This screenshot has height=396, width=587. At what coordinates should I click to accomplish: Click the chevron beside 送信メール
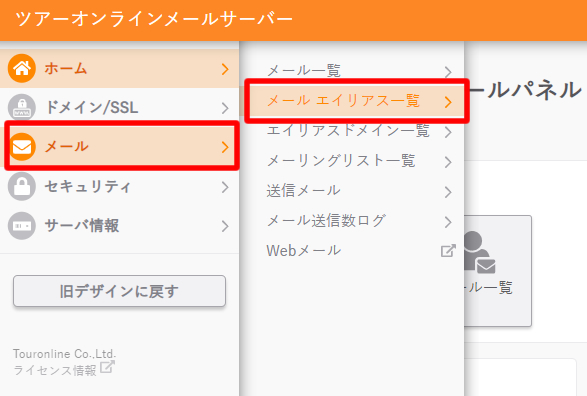448,192
